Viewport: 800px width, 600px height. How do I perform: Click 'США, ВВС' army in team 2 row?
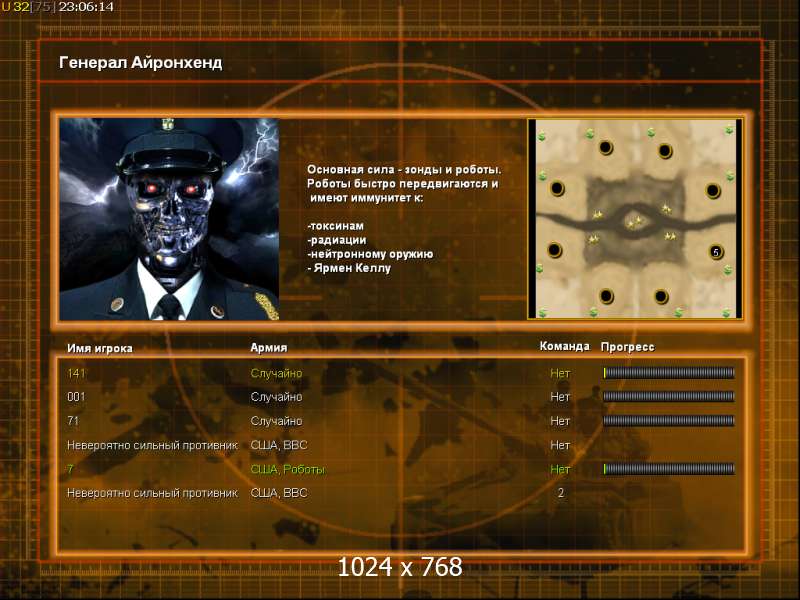point(279,493)
